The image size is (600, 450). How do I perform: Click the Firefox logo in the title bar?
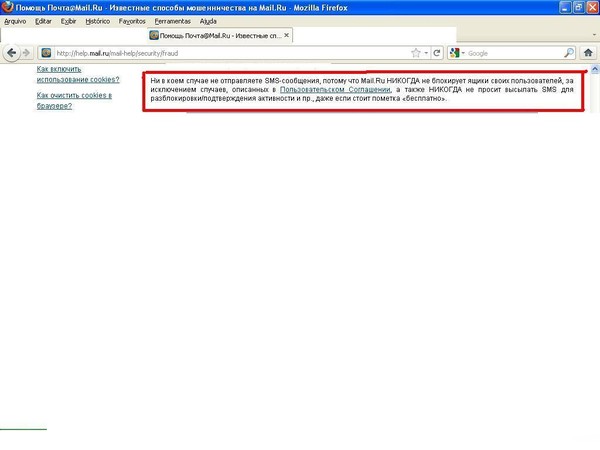8,7
